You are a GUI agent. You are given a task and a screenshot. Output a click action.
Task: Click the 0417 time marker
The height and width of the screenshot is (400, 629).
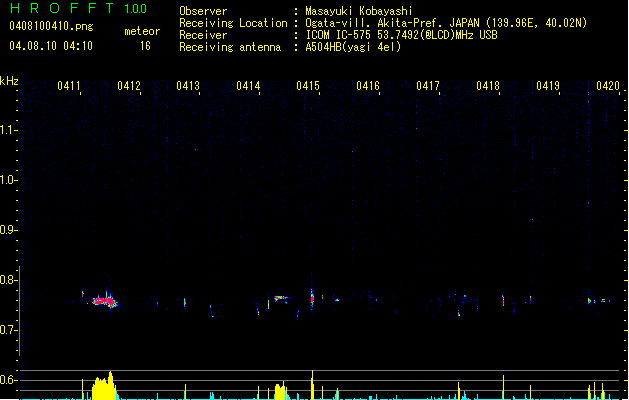coord(428,86)
